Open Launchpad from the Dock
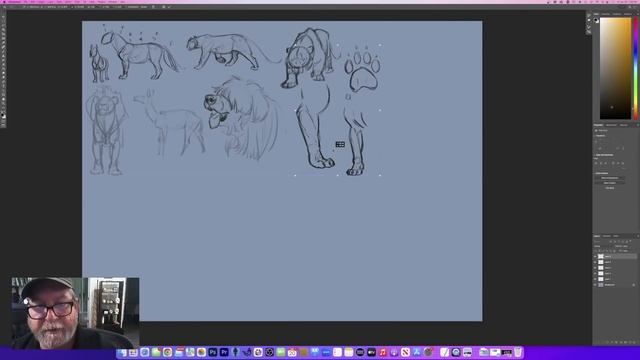Viewport: 640px width, 360px height. [x=133, y=352]
